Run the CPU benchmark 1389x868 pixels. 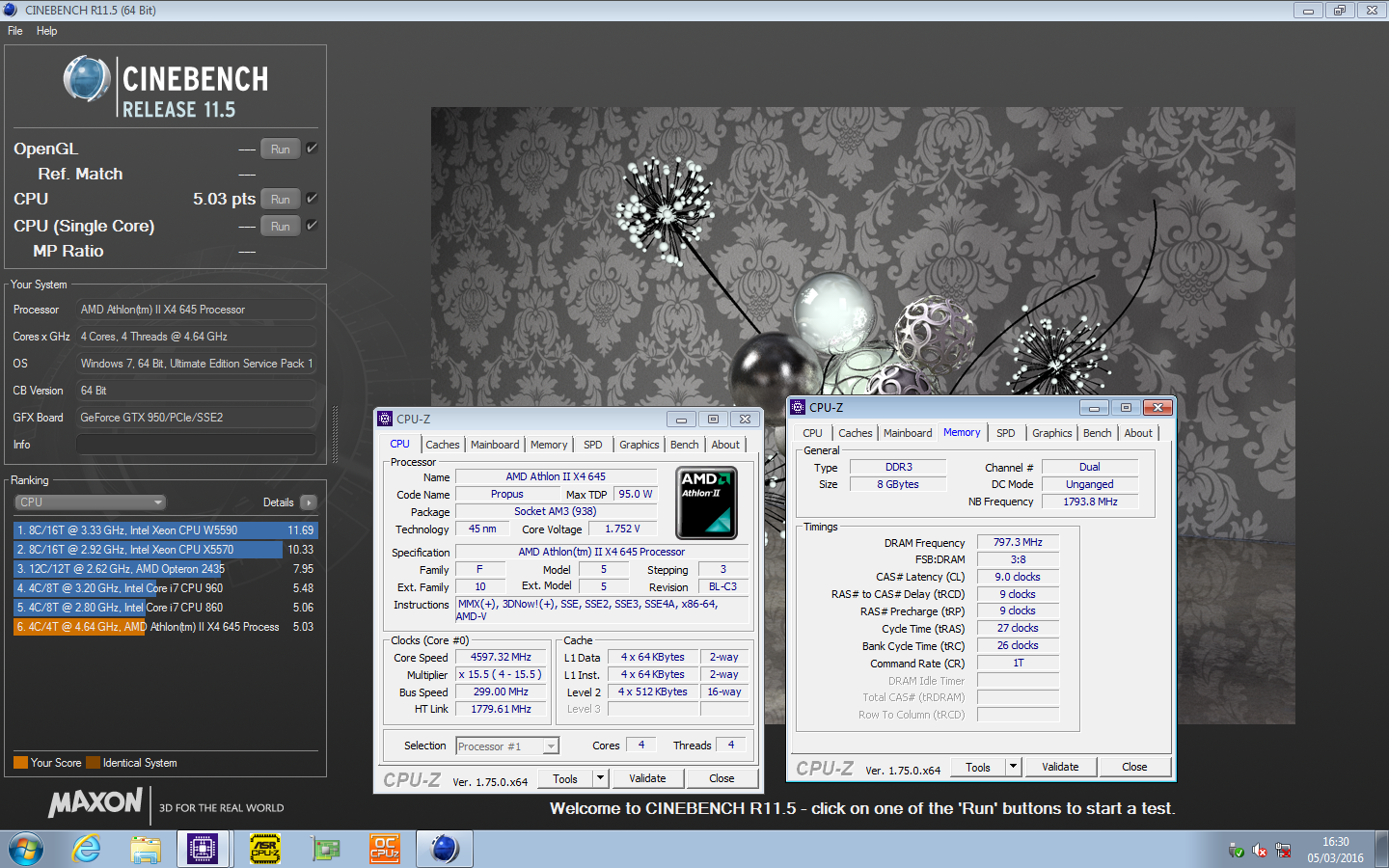(281, 199)
